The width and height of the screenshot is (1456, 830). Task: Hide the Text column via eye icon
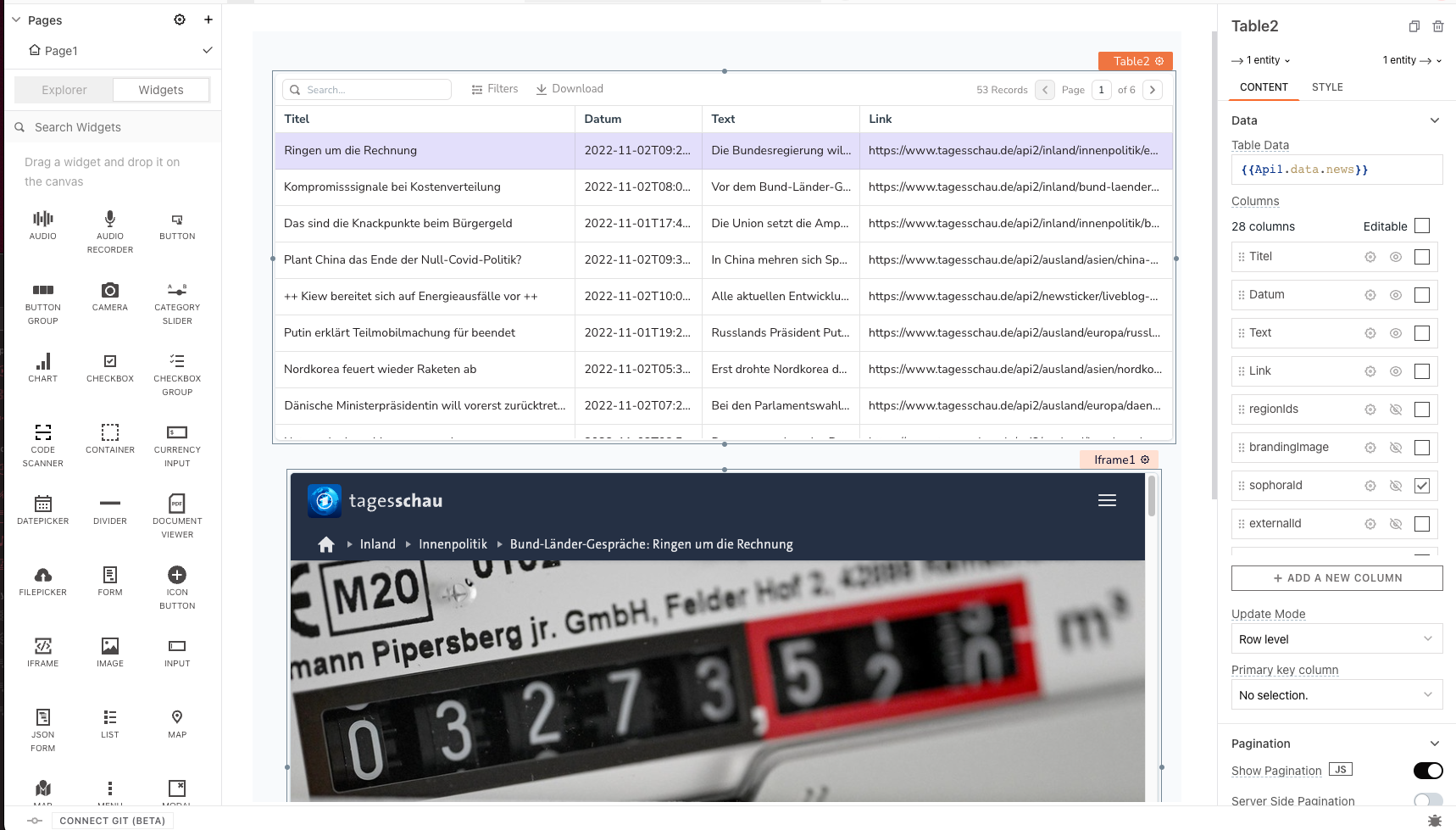[x=1396, y=333]
